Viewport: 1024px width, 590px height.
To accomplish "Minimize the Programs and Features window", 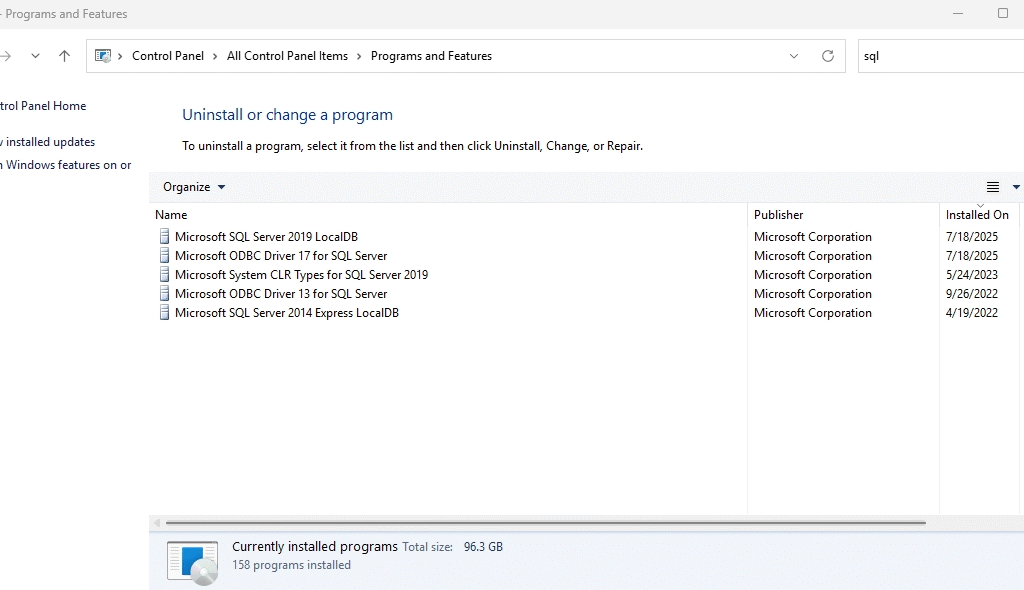I will coord(958,14).
